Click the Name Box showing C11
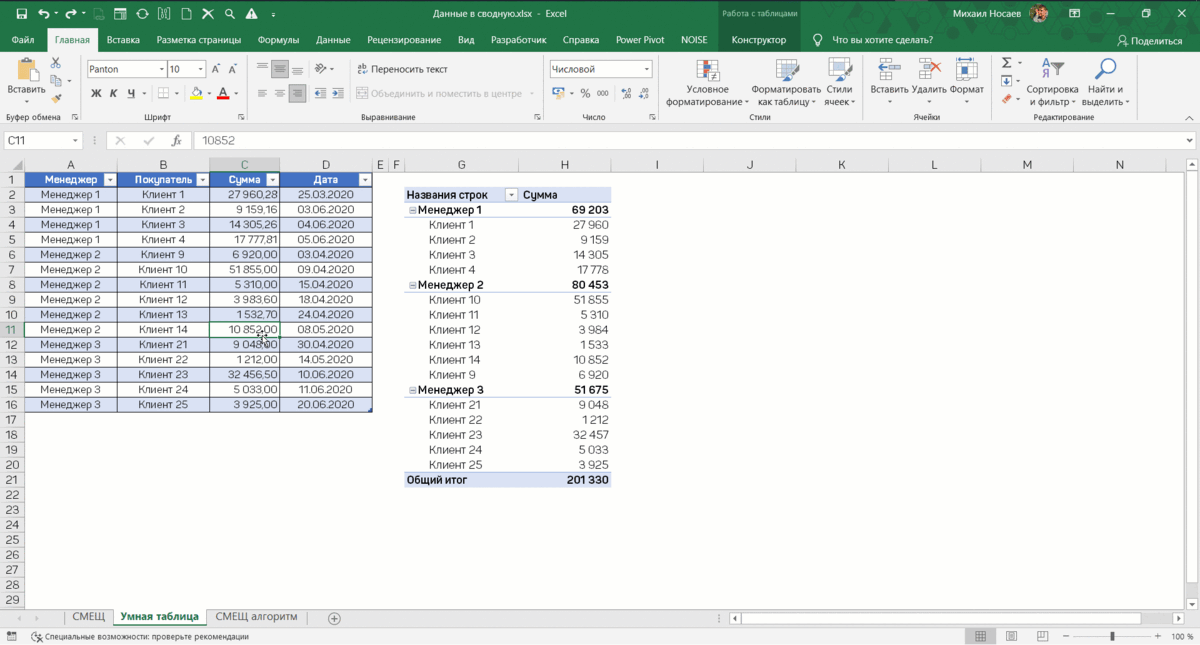Viewport: 1200px width, 645px height. click(43, 141)
